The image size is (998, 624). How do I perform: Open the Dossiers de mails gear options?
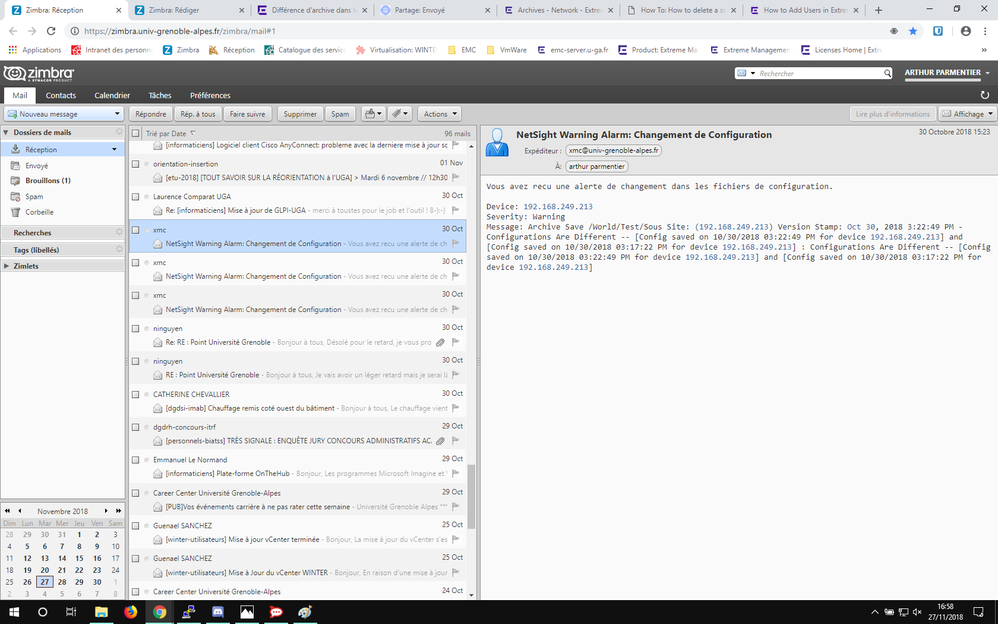click(x=119, y=132)
